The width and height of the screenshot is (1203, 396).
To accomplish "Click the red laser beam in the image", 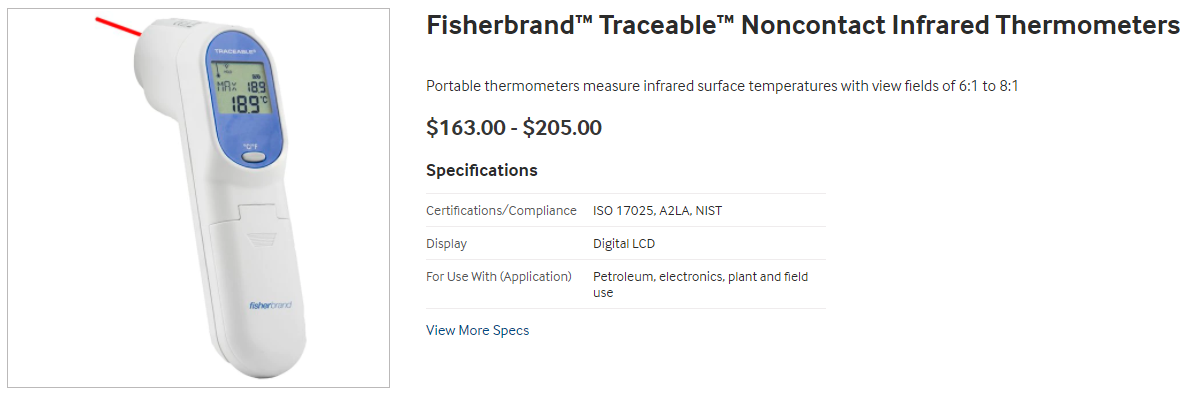I will click(118, 25).
